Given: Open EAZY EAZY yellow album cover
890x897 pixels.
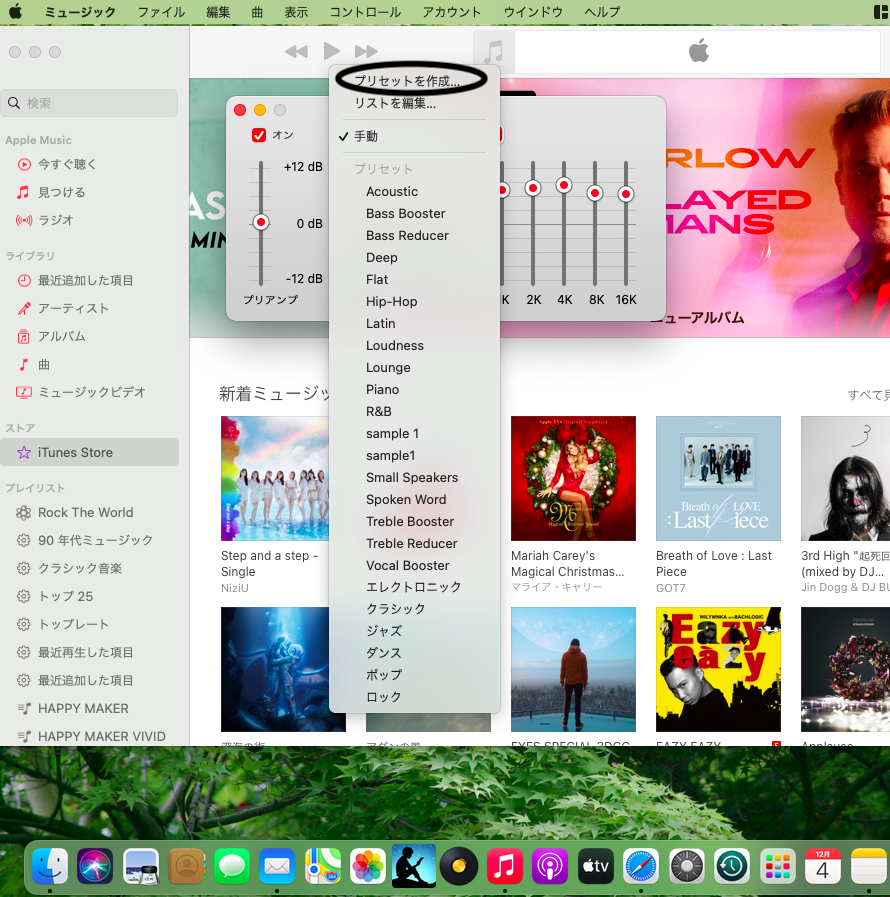Looking at the screenshot, I should click(x=718, y=669).
